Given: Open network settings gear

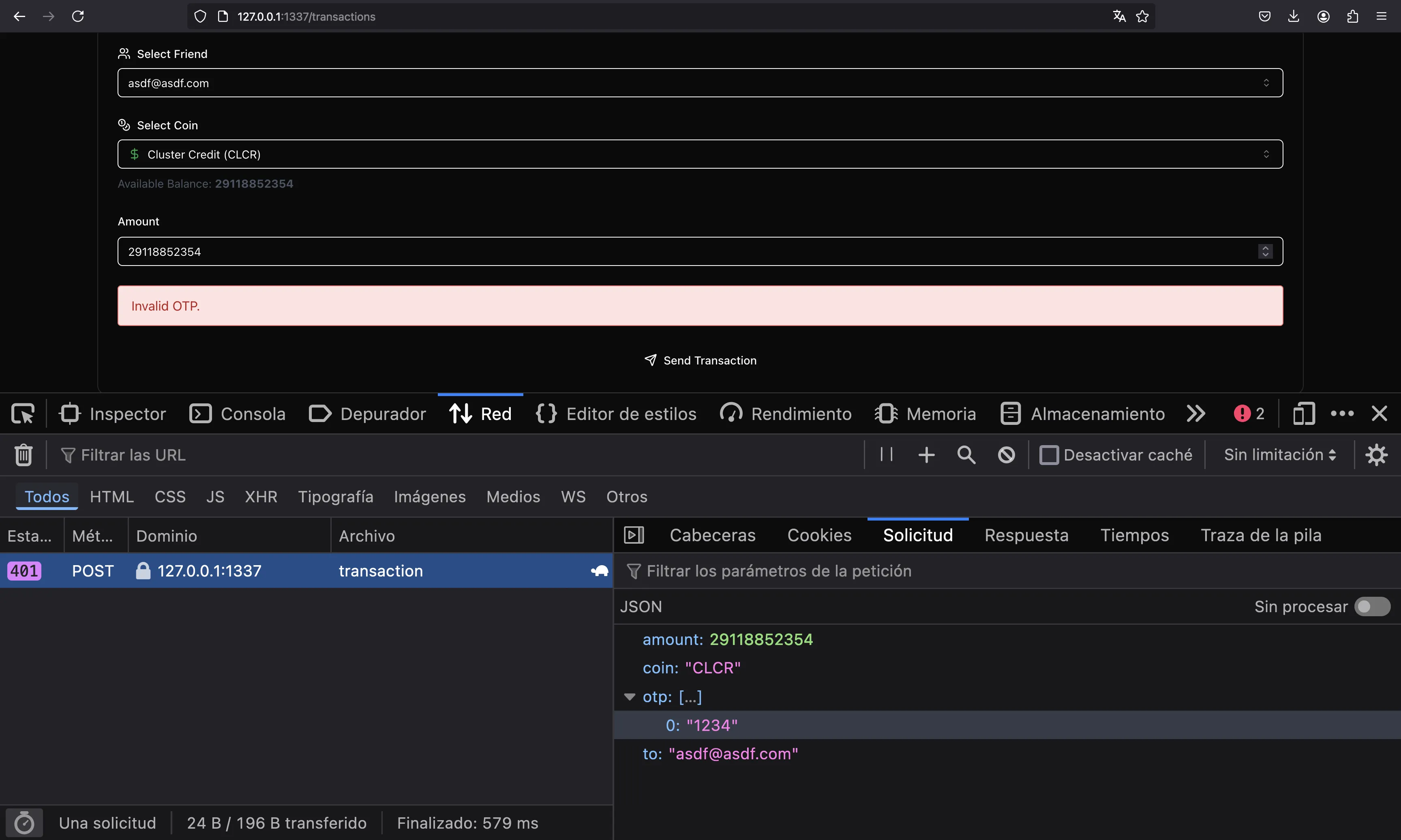Looking at the screenshot, I should (x=1377, y=455).
